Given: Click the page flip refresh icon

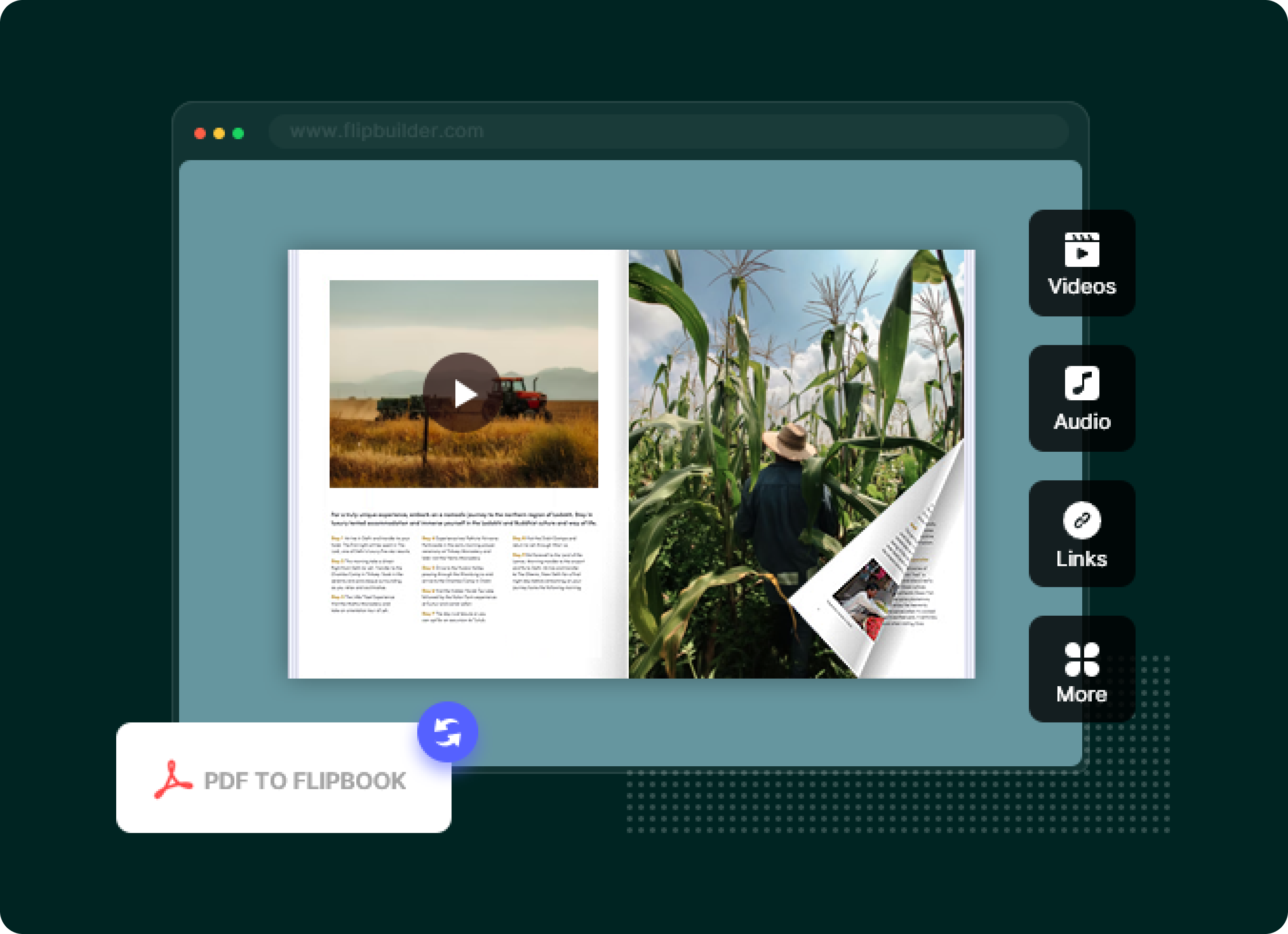Looking at the screenshot, I should 448,733.
